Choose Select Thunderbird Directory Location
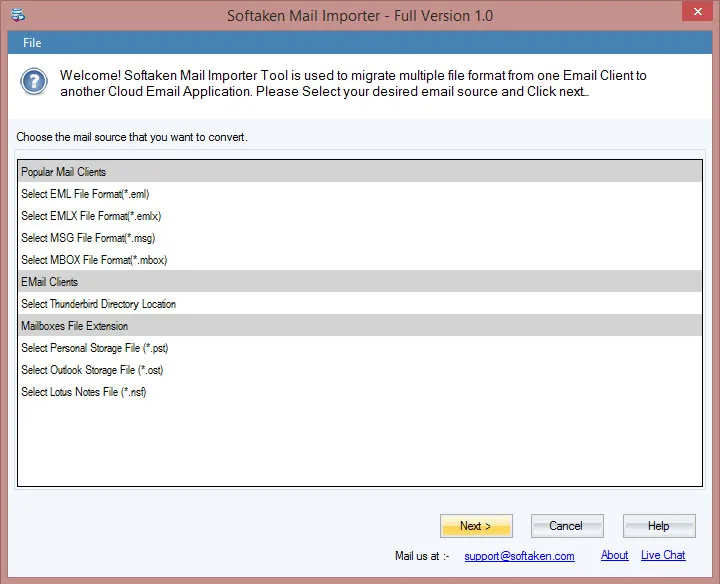This screenshot has width=720, height=584. (x=360, y=304)
